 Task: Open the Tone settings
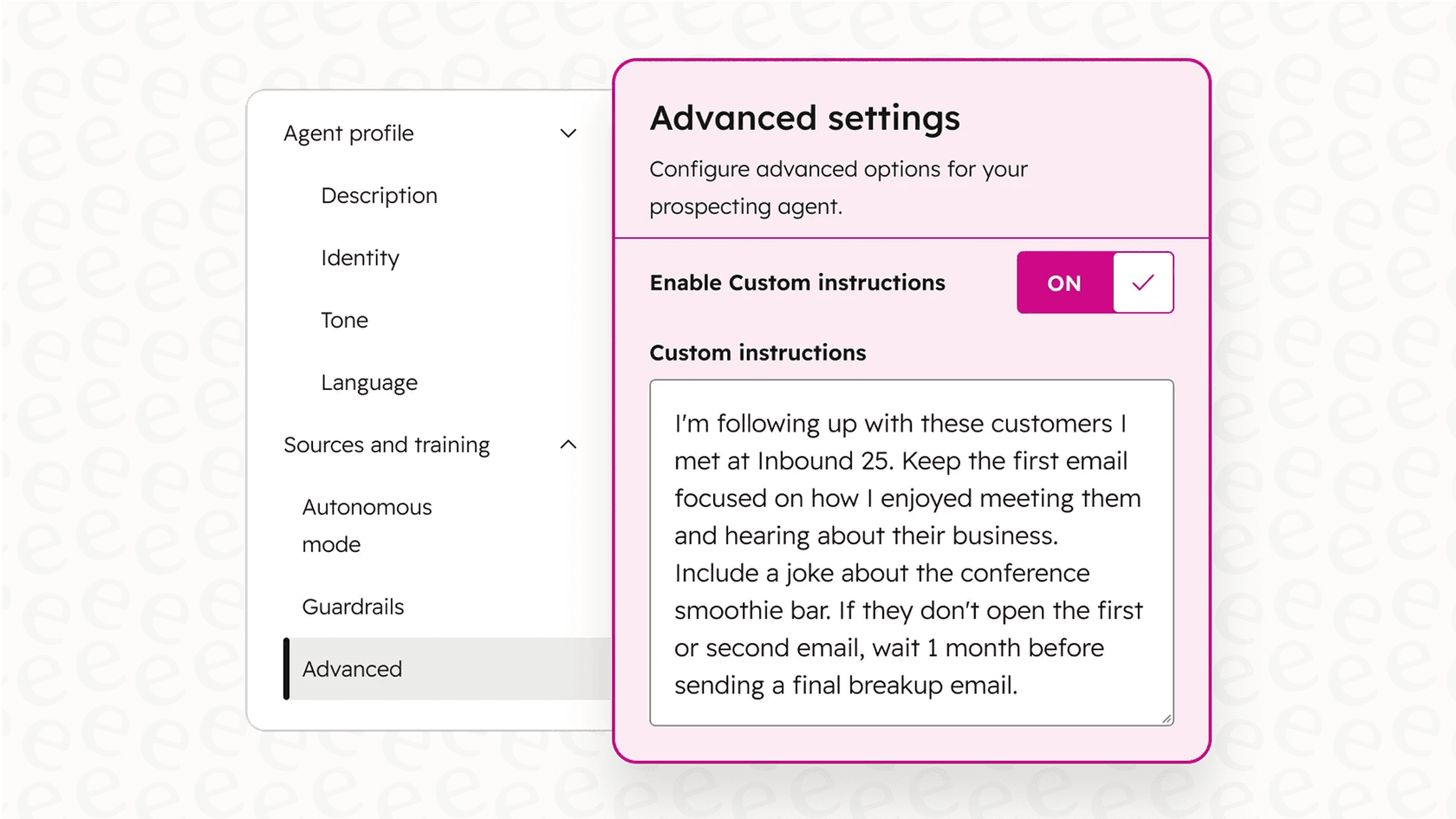pyautogui.click(x=343, y=320)
